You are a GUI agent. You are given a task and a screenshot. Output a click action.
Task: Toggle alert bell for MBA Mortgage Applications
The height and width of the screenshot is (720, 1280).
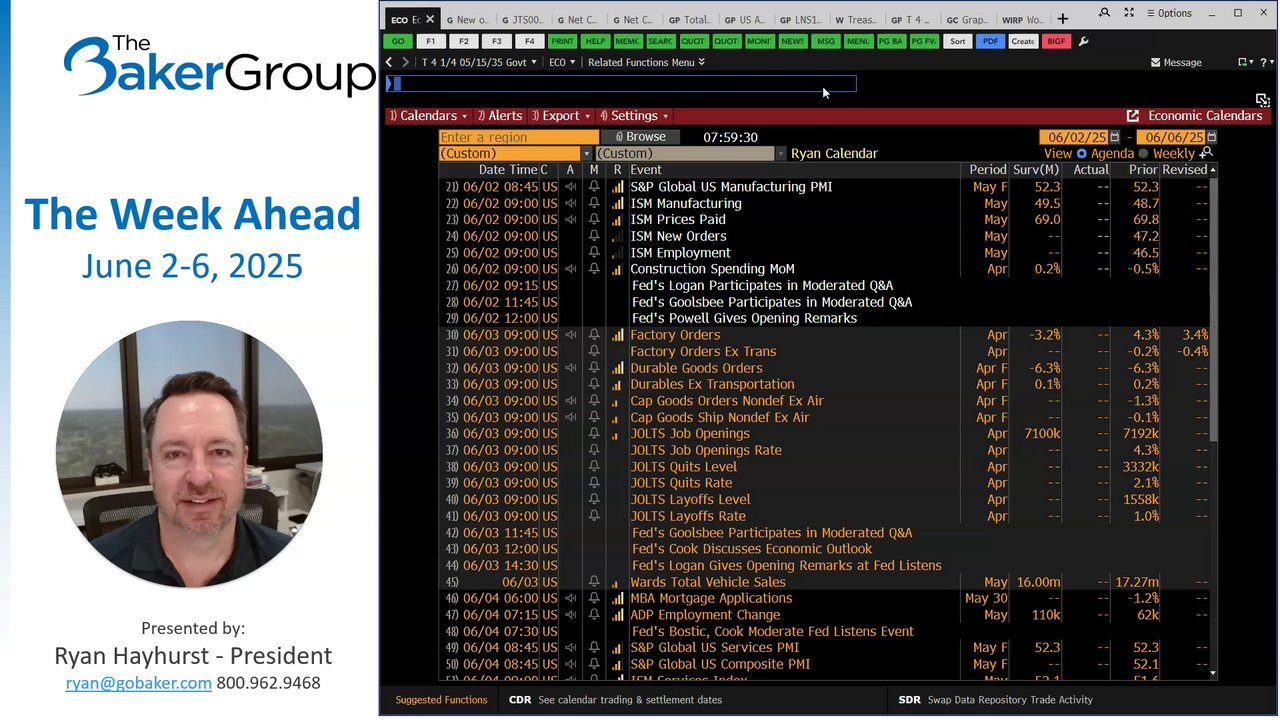(594, 598)
